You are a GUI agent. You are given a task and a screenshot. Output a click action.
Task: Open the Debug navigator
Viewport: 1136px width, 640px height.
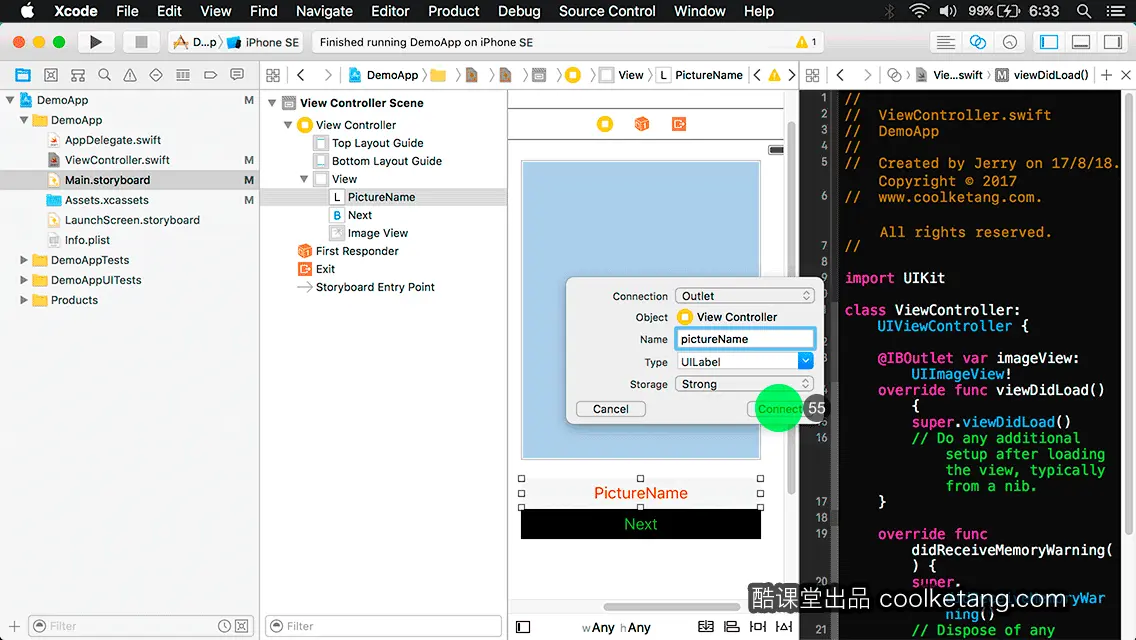(183, 75)
